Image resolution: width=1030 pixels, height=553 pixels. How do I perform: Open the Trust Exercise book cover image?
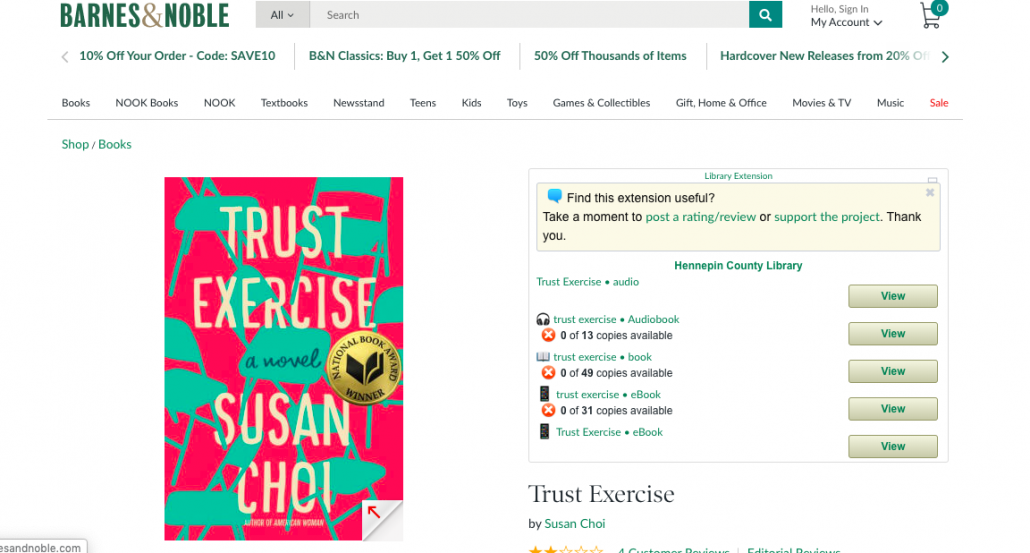pyautogui.click(x=283, y=300)
